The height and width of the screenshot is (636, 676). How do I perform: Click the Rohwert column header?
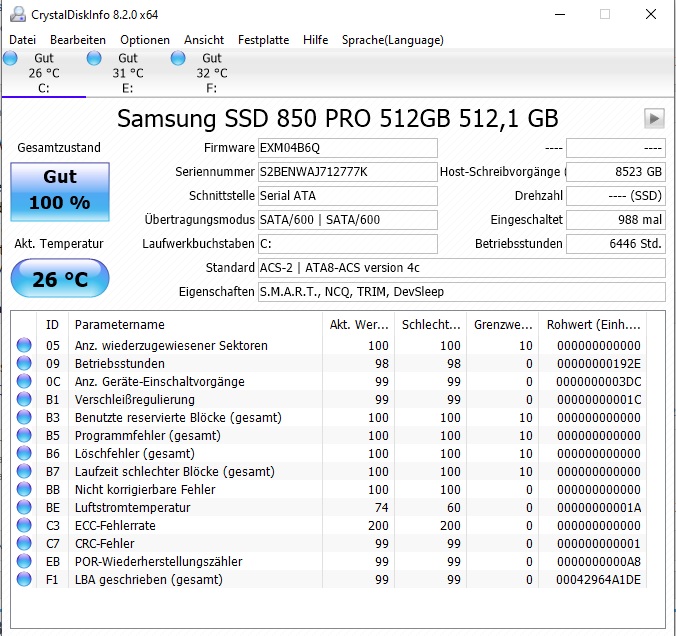(x=593, y=324)
